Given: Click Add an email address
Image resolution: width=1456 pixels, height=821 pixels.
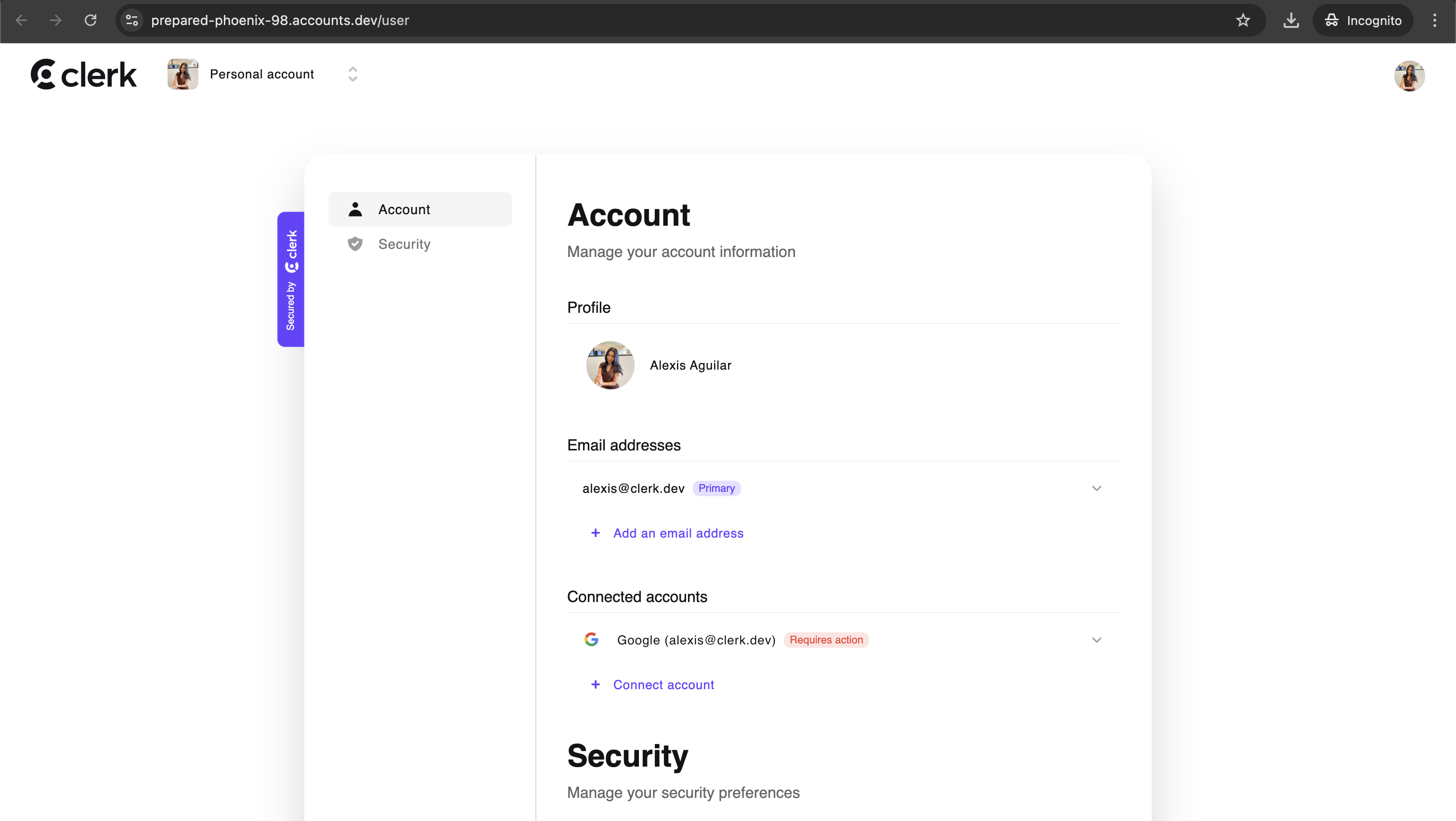Looking at the screenshot, I should [x=678, y=533].
